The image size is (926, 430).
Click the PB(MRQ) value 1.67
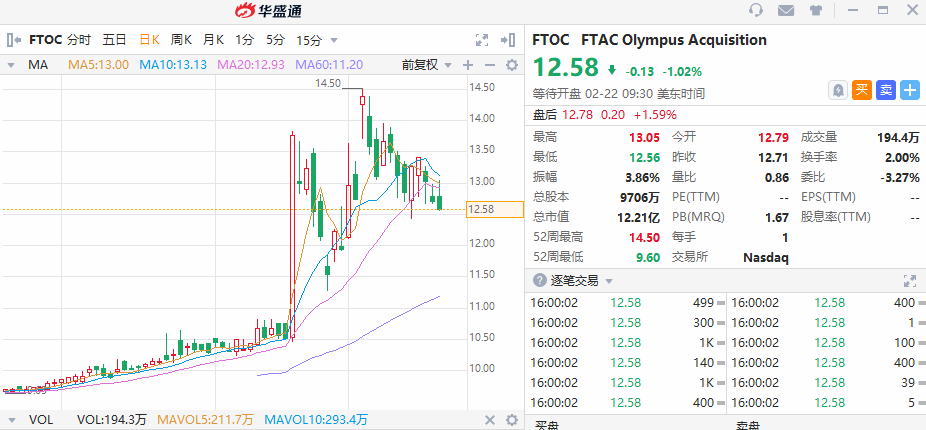point(777,217)
